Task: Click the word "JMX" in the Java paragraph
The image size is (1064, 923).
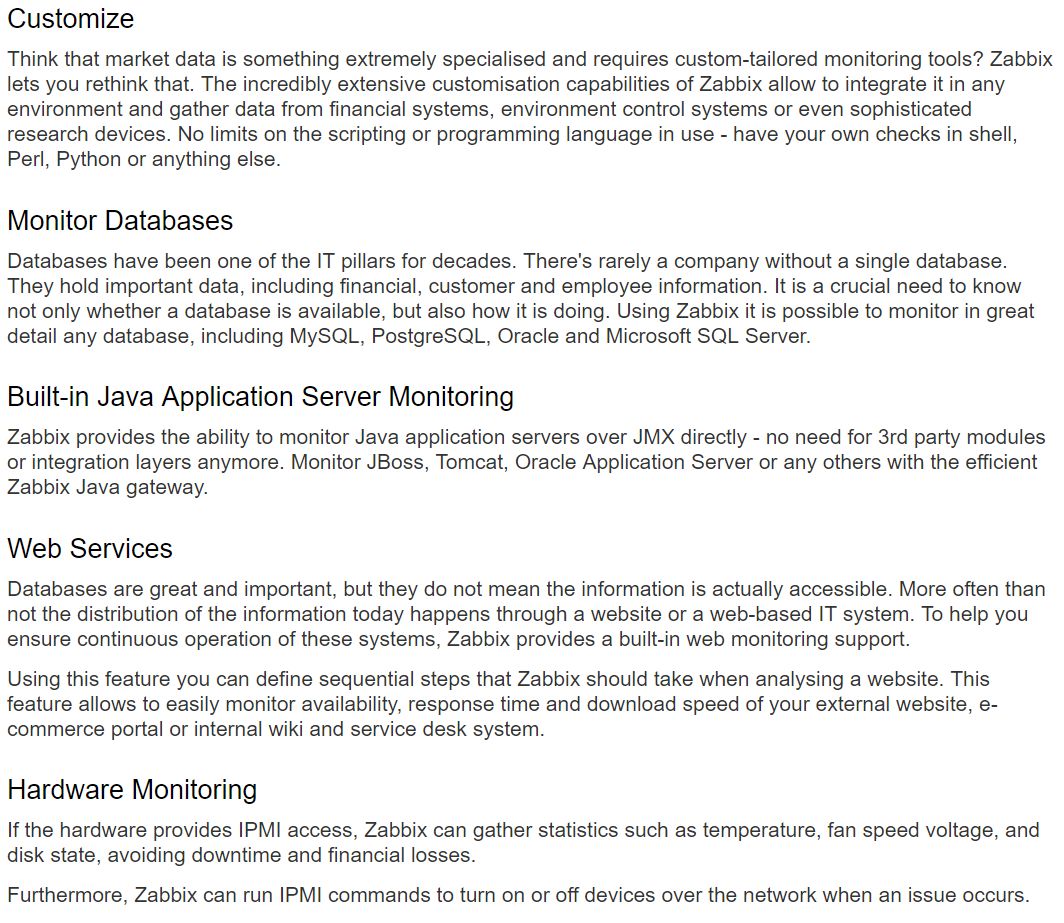Action: (x=657, y=438)
